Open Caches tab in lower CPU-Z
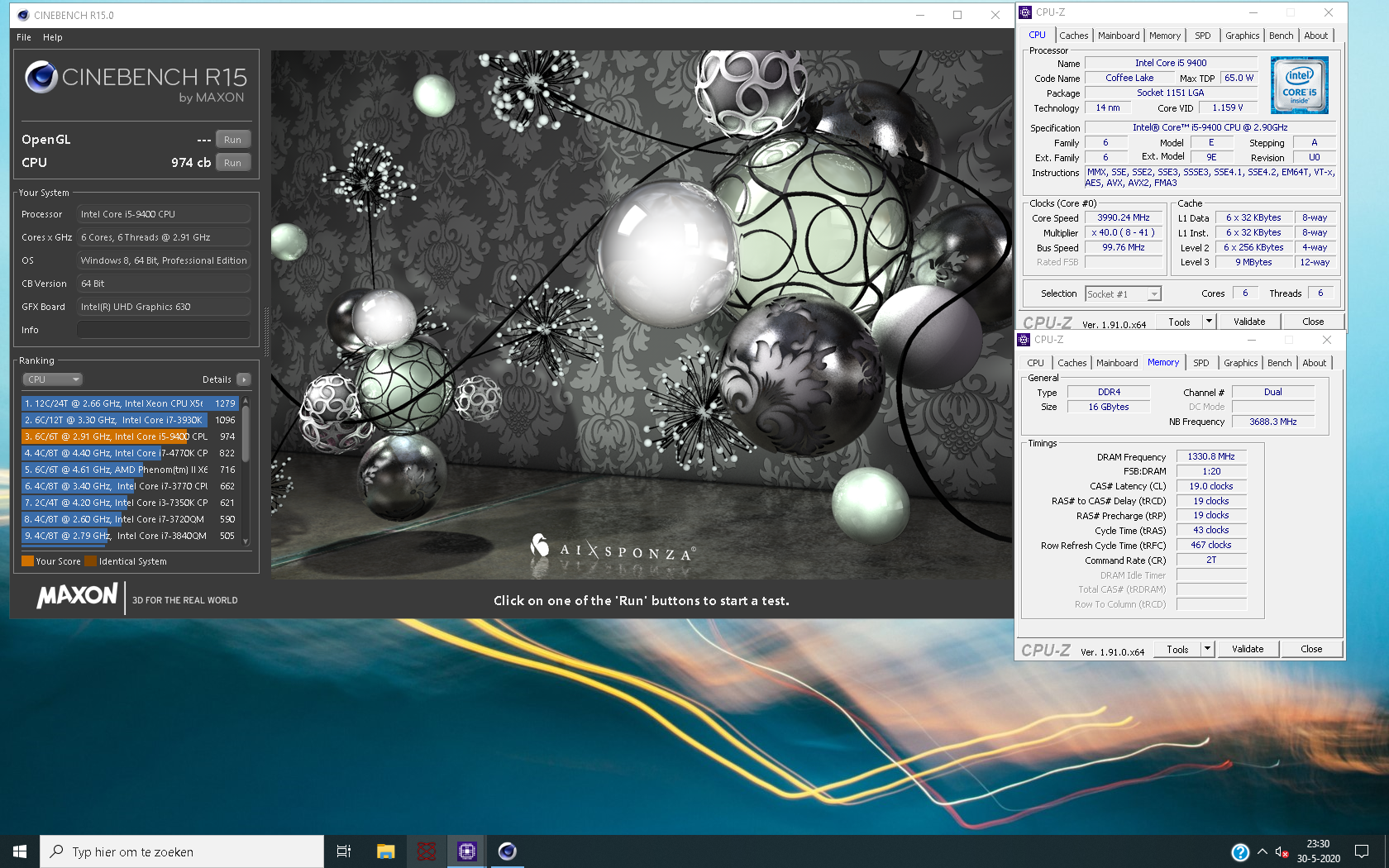The height and width of the screenshot is (868, 1389). (1072, 363)
